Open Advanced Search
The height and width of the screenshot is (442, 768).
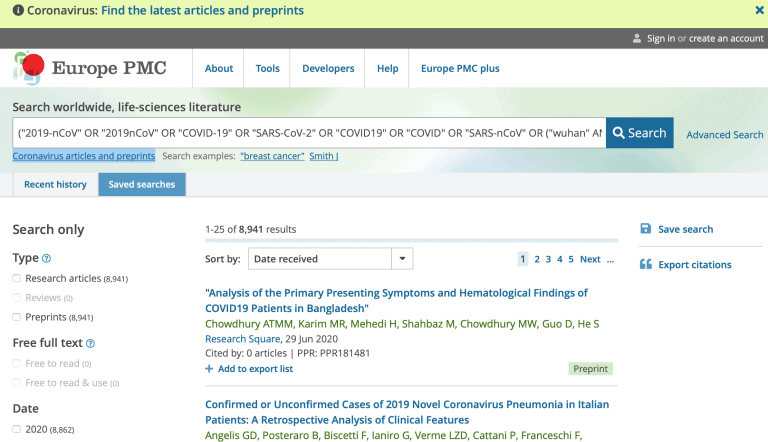coord(724,135)
